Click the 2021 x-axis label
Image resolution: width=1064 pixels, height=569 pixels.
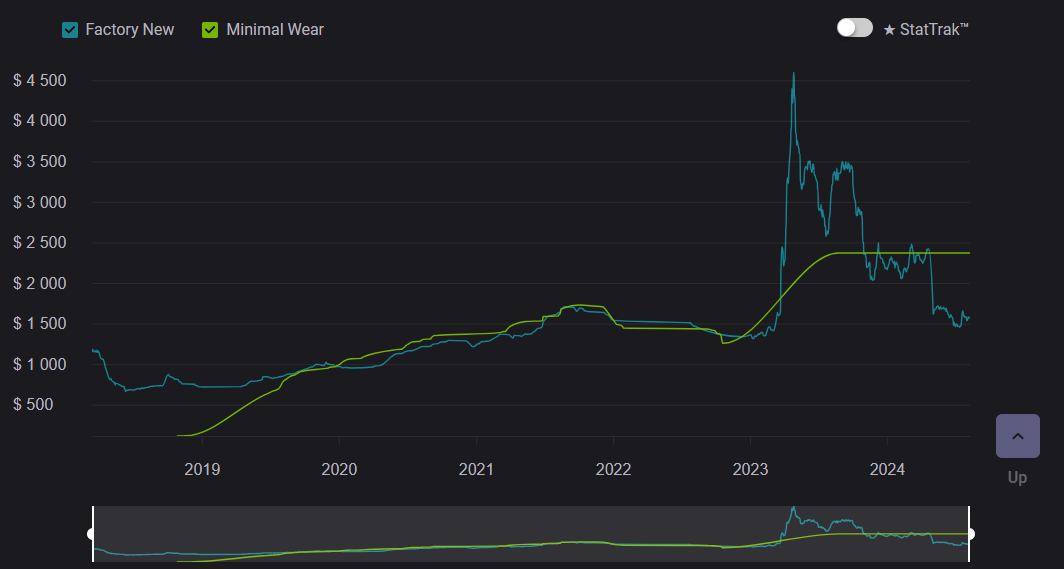[476, 469]
